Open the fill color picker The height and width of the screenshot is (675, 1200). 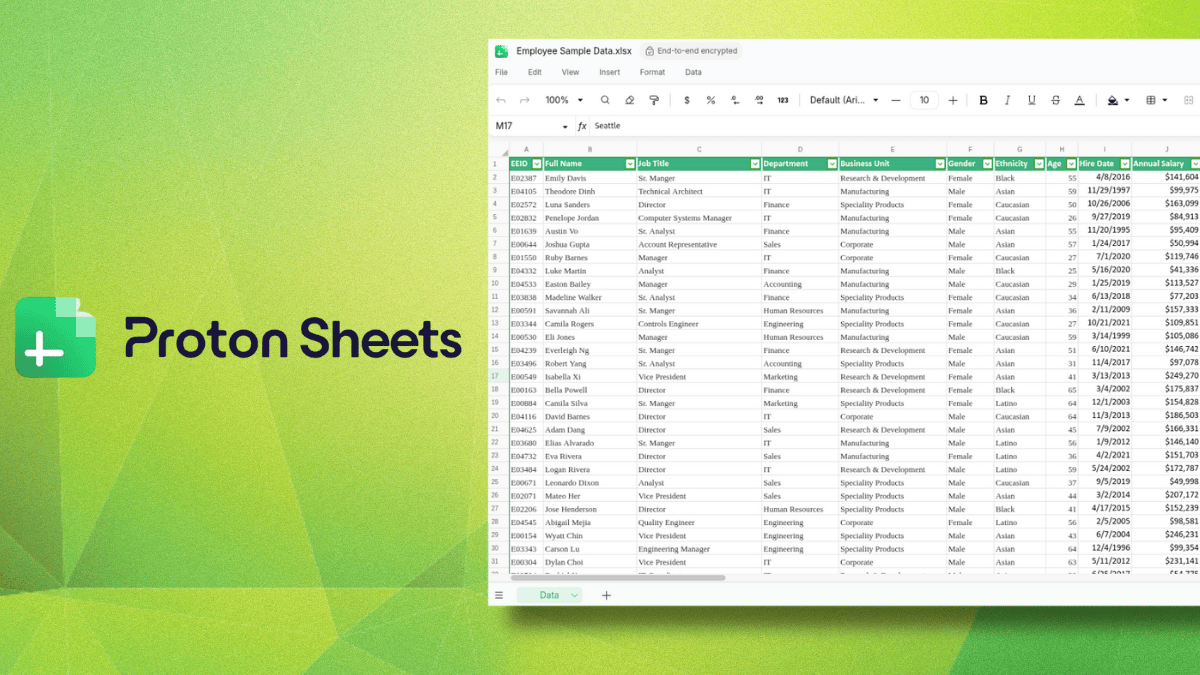(1110, 100)
